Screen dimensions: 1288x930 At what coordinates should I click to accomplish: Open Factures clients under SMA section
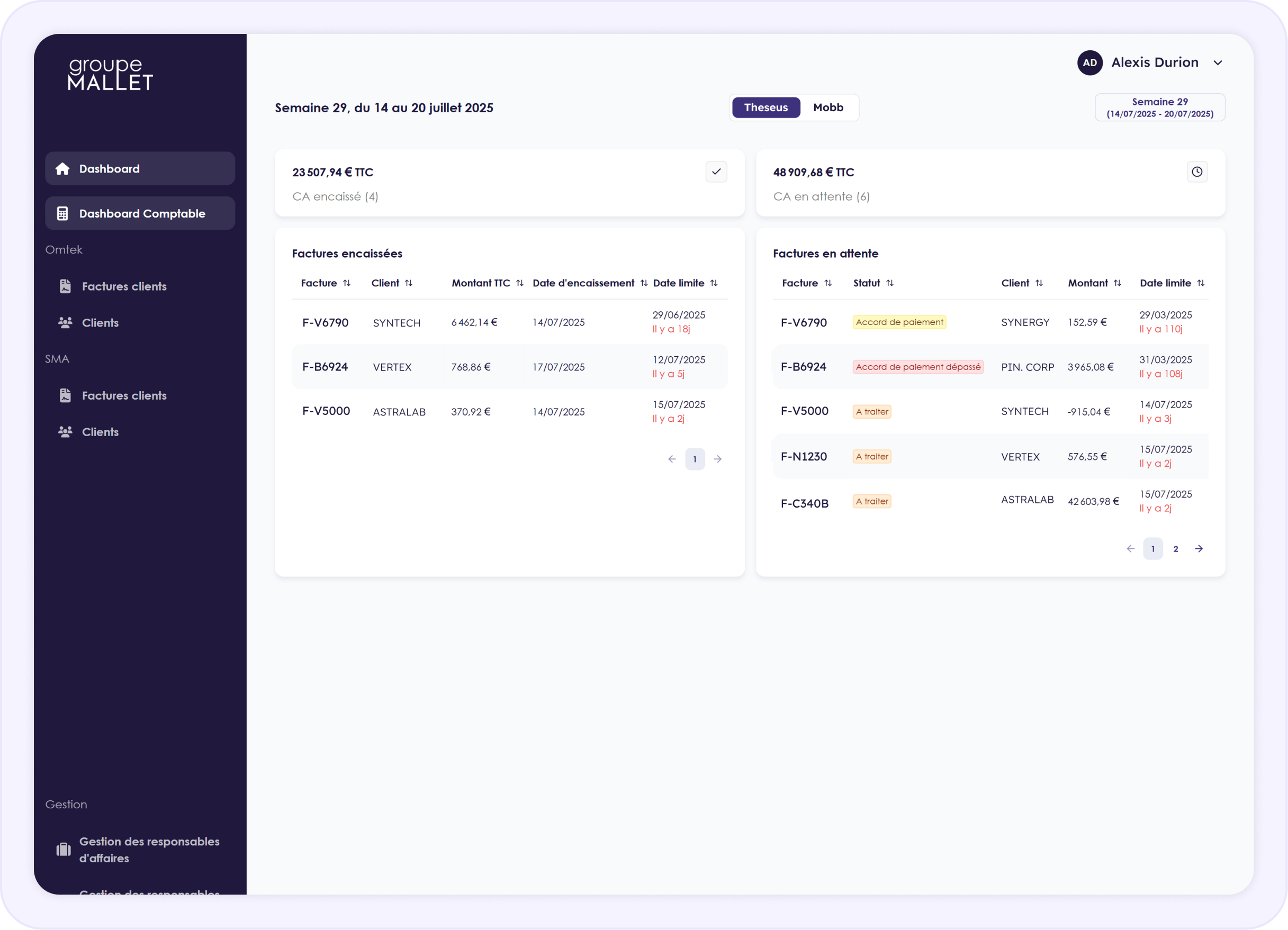tap(124, 396)
